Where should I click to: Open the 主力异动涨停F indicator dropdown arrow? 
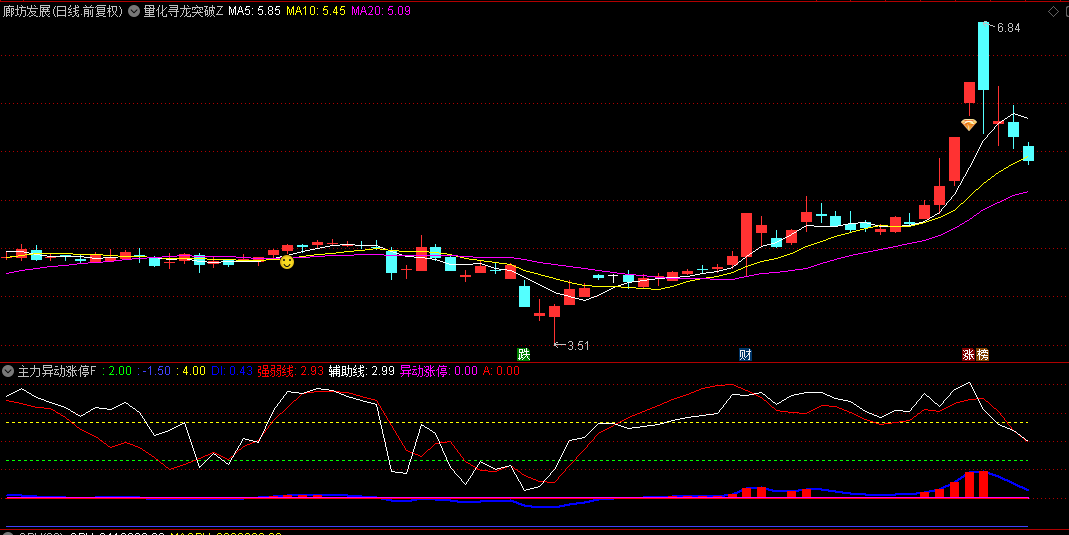coord(8,371)
